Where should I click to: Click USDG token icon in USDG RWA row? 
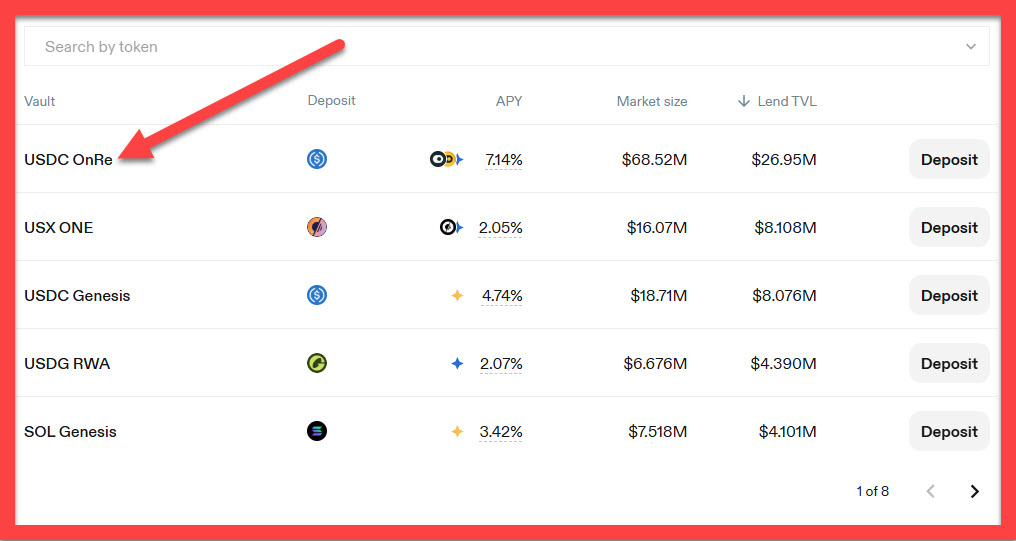[x=317, y=363]
